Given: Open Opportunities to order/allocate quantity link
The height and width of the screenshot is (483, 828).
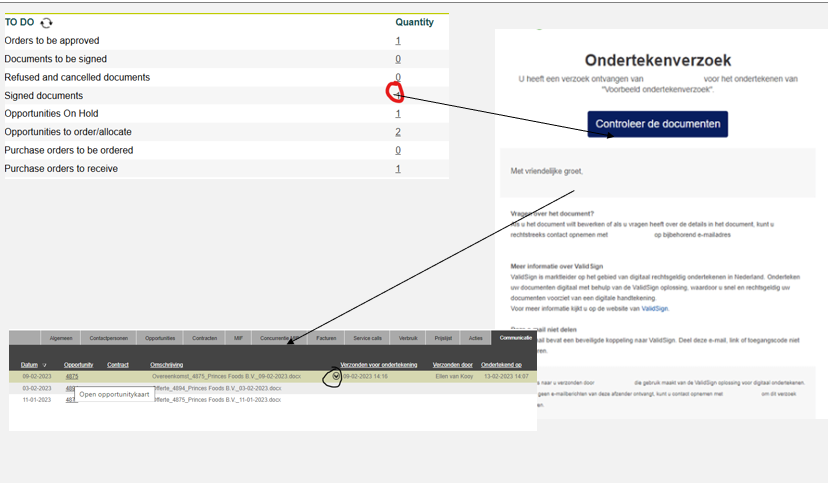Looking at the screenshot, I should click(398, 132).
